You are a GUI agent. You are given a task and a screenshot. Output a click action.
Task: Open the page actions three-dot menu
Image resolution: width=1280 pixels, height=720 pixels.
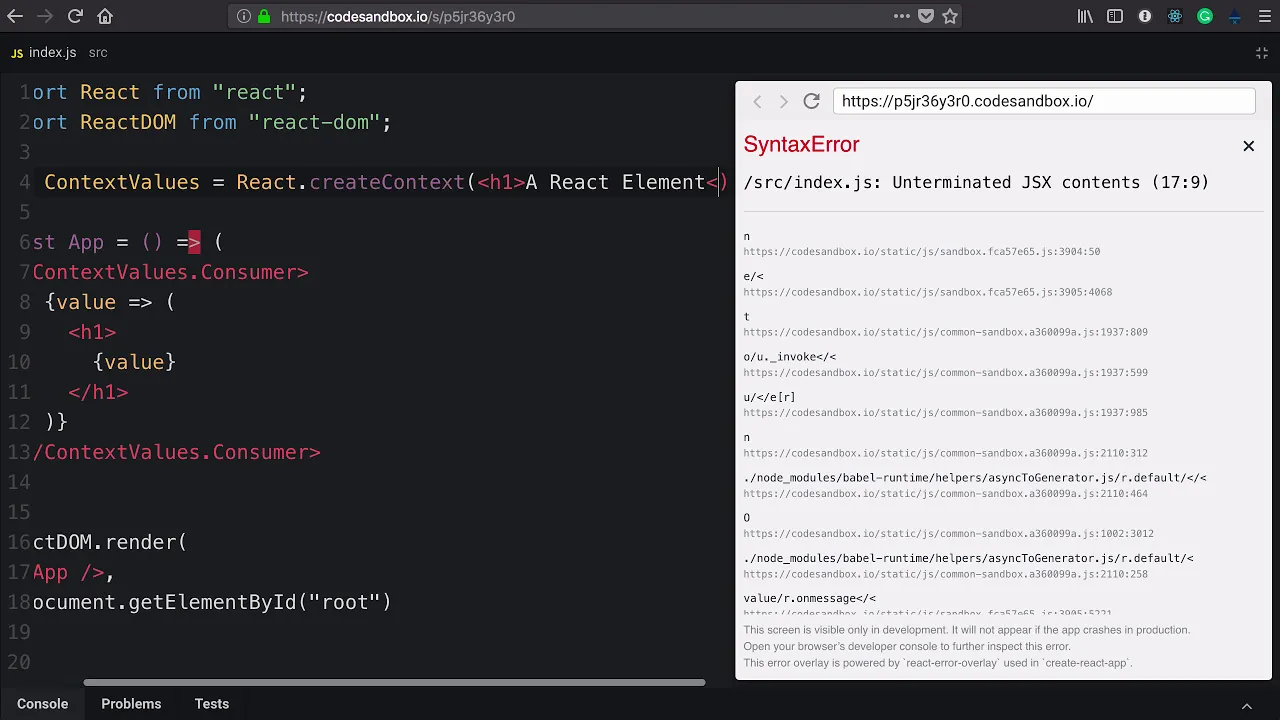(902, 16)
